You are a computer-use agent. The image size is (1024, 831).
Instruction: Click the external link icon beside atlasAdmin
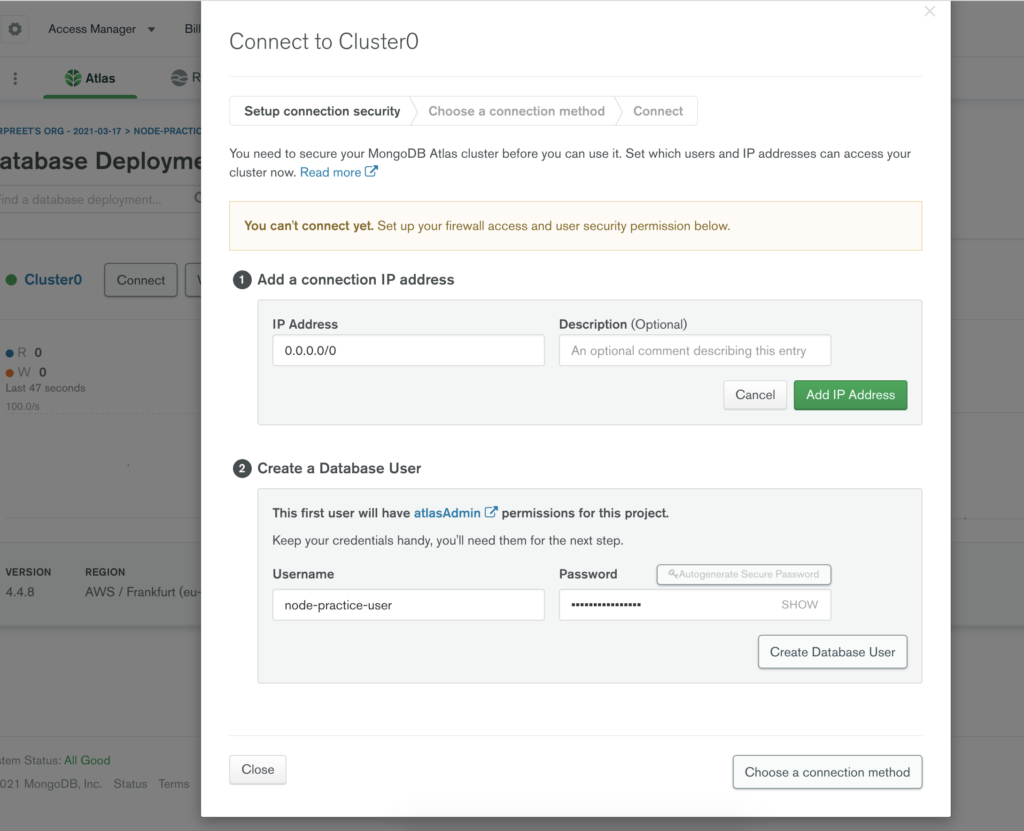click(x=490, y=512)
